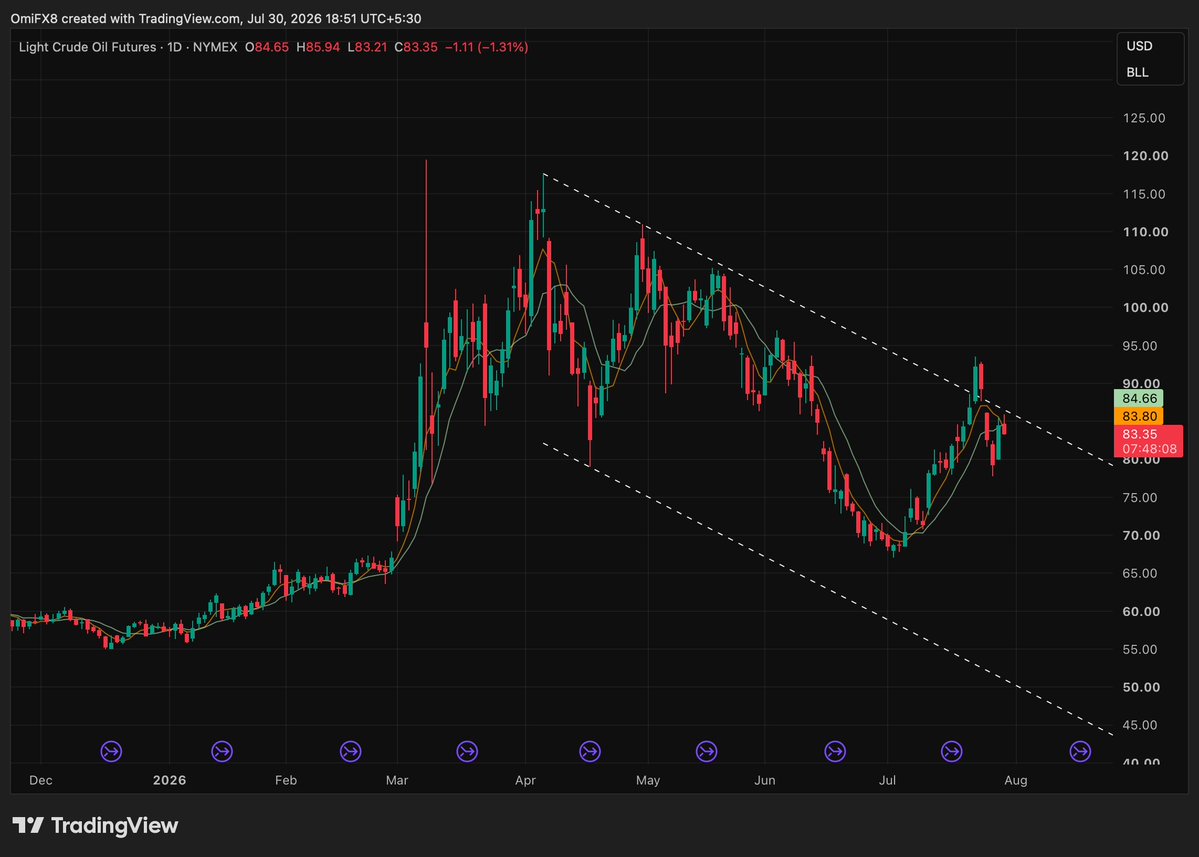The height and width of the screenshot is (857, 1199).
Task: Click the 55.00 price axis label
Action: 1140,649
